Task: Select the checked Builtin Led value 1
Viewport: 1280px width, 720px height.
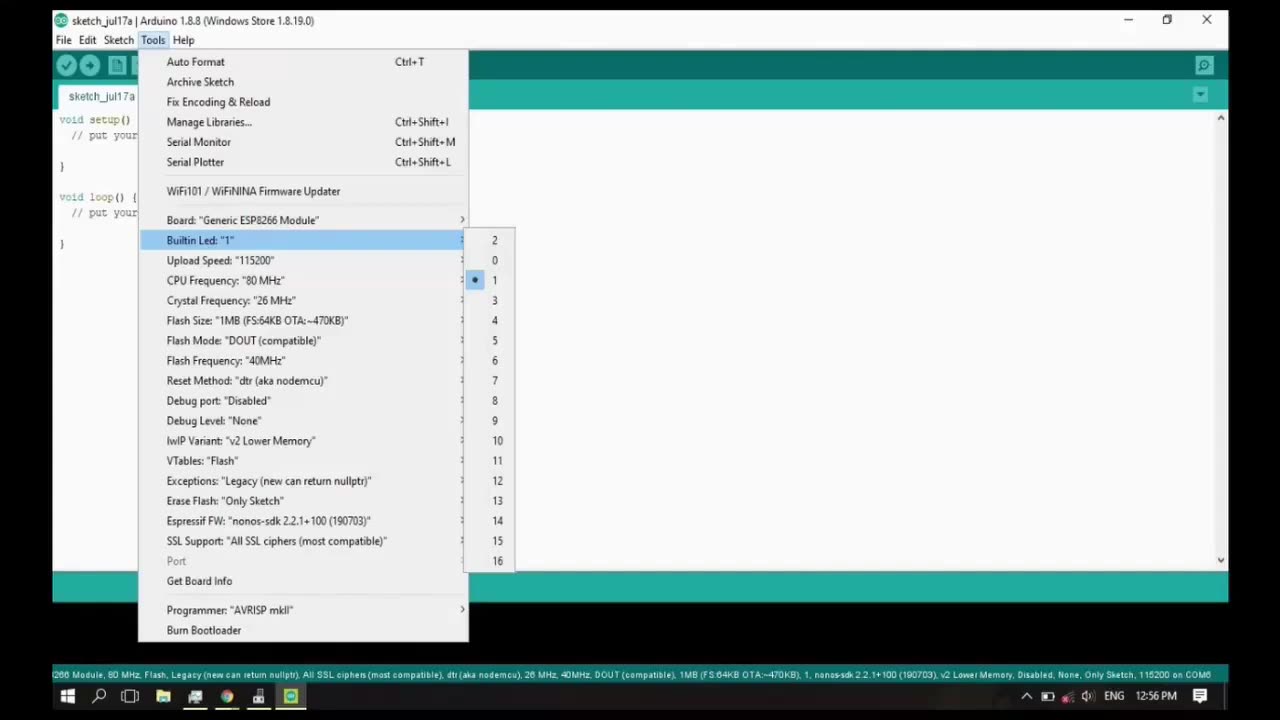Action: click(x=490, y=280)
